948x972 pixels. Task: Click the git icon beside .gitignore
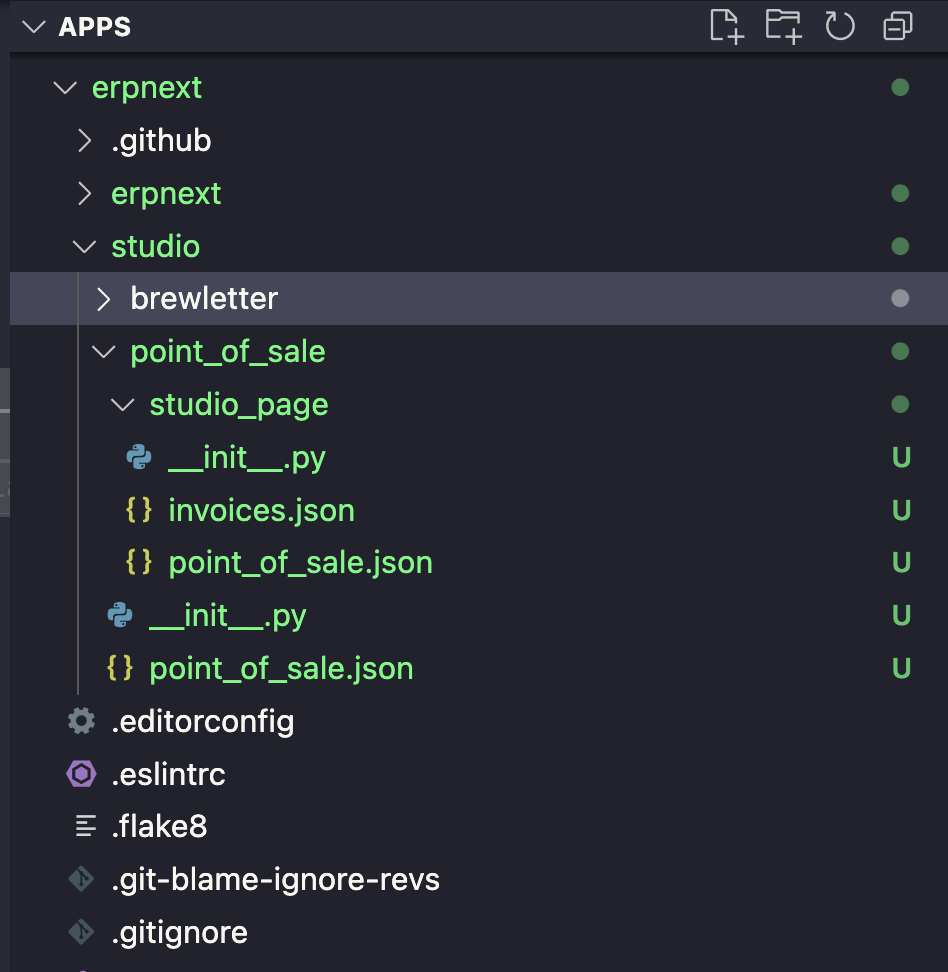click(81, 932)
